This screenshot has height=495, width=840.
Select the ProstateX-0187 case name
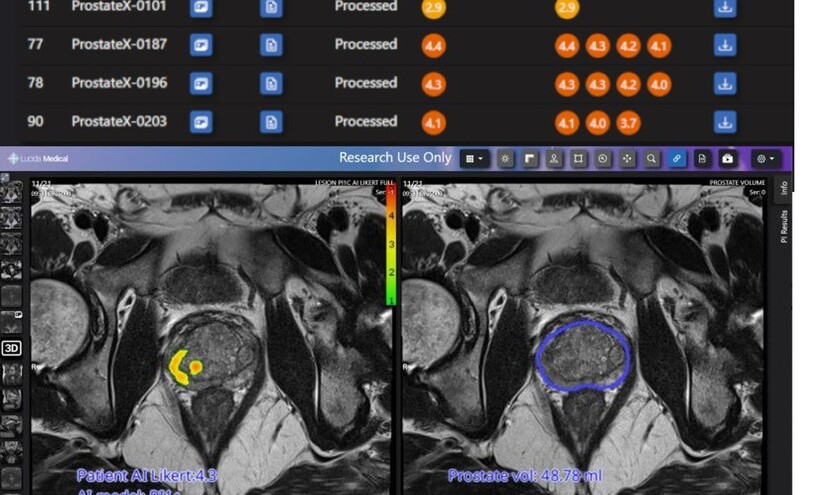[119, 44]
